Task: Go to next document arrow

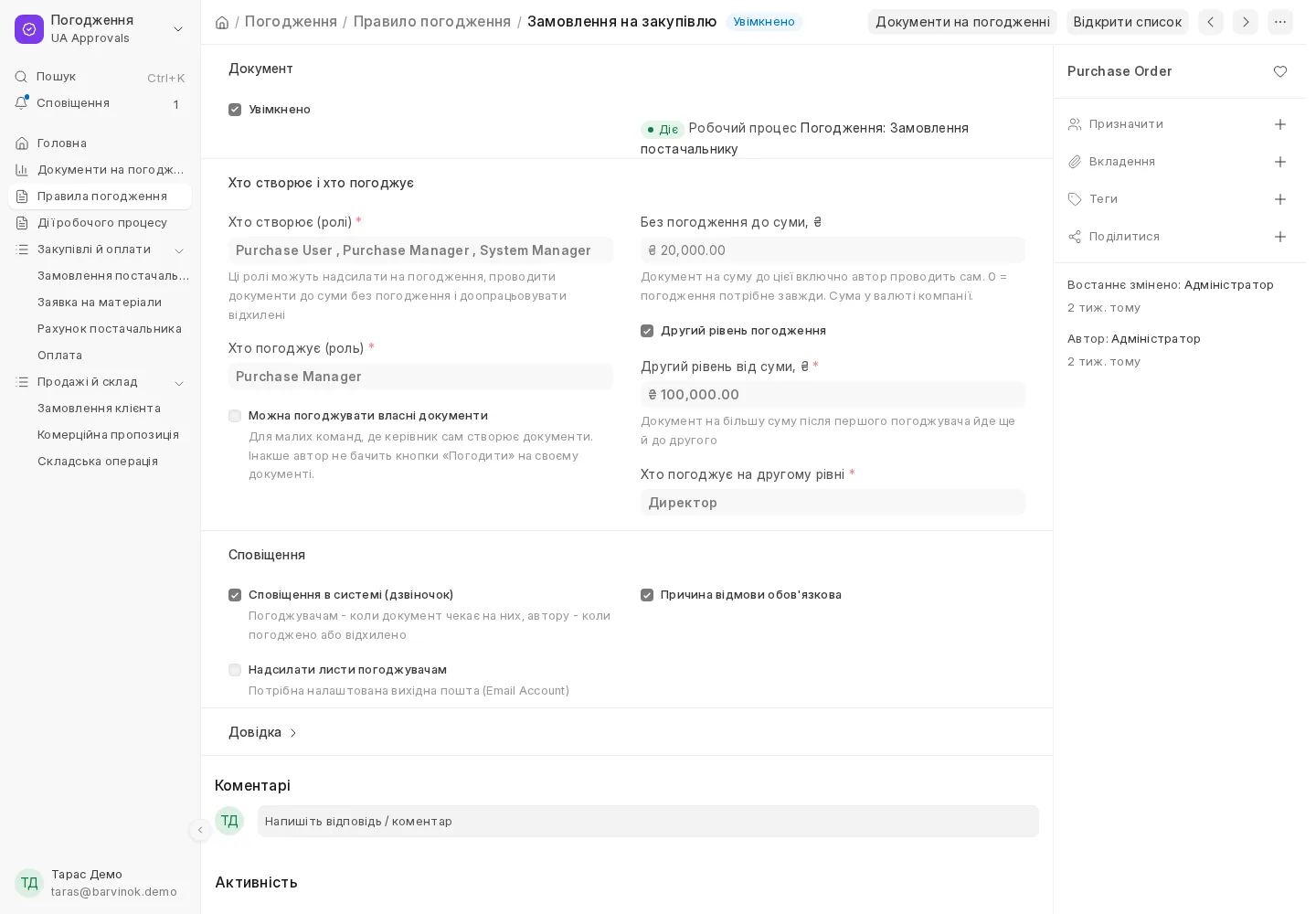Action: click(1246, 22)
